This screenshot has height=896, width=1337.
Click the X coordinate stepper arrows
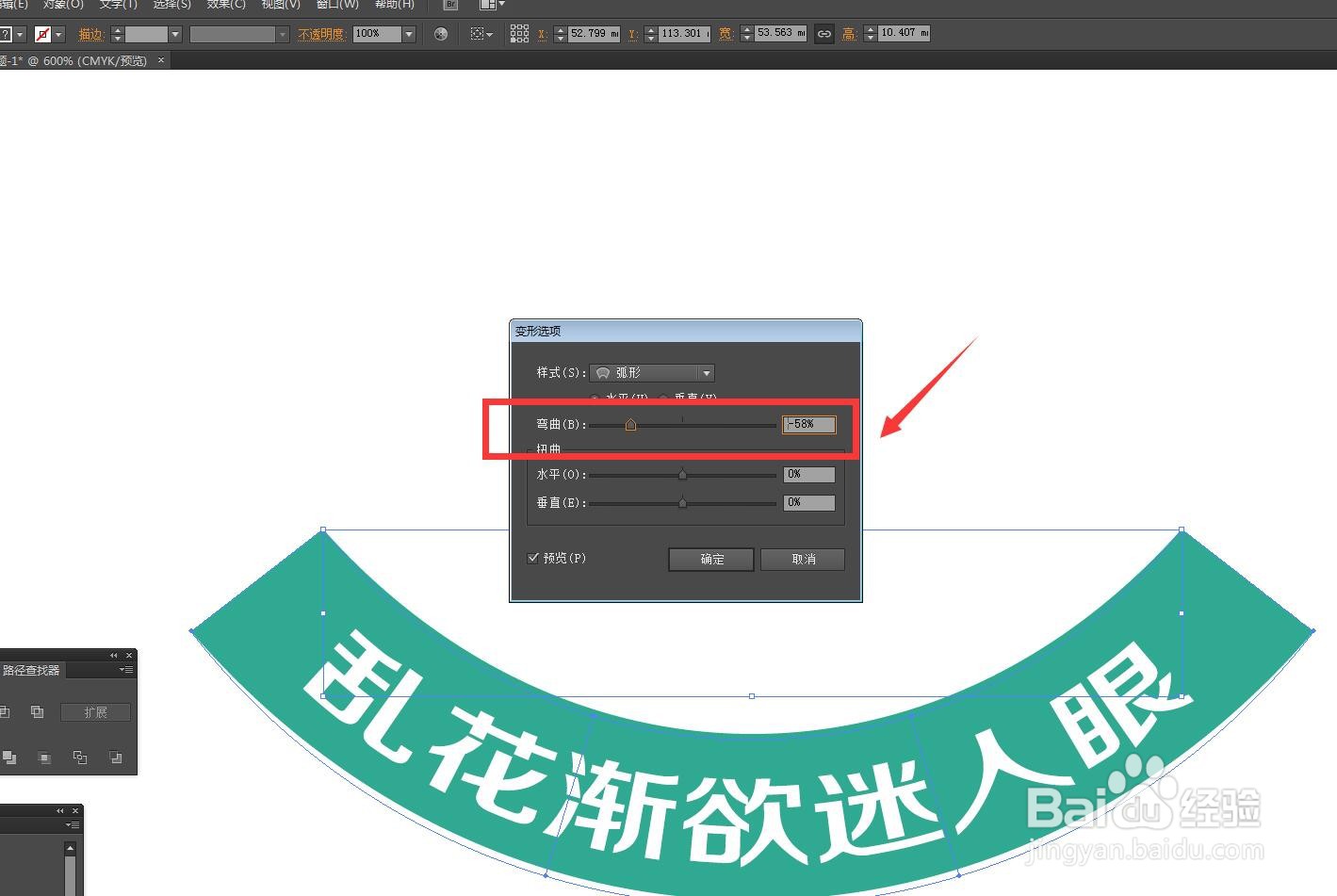tap(560, 34)
